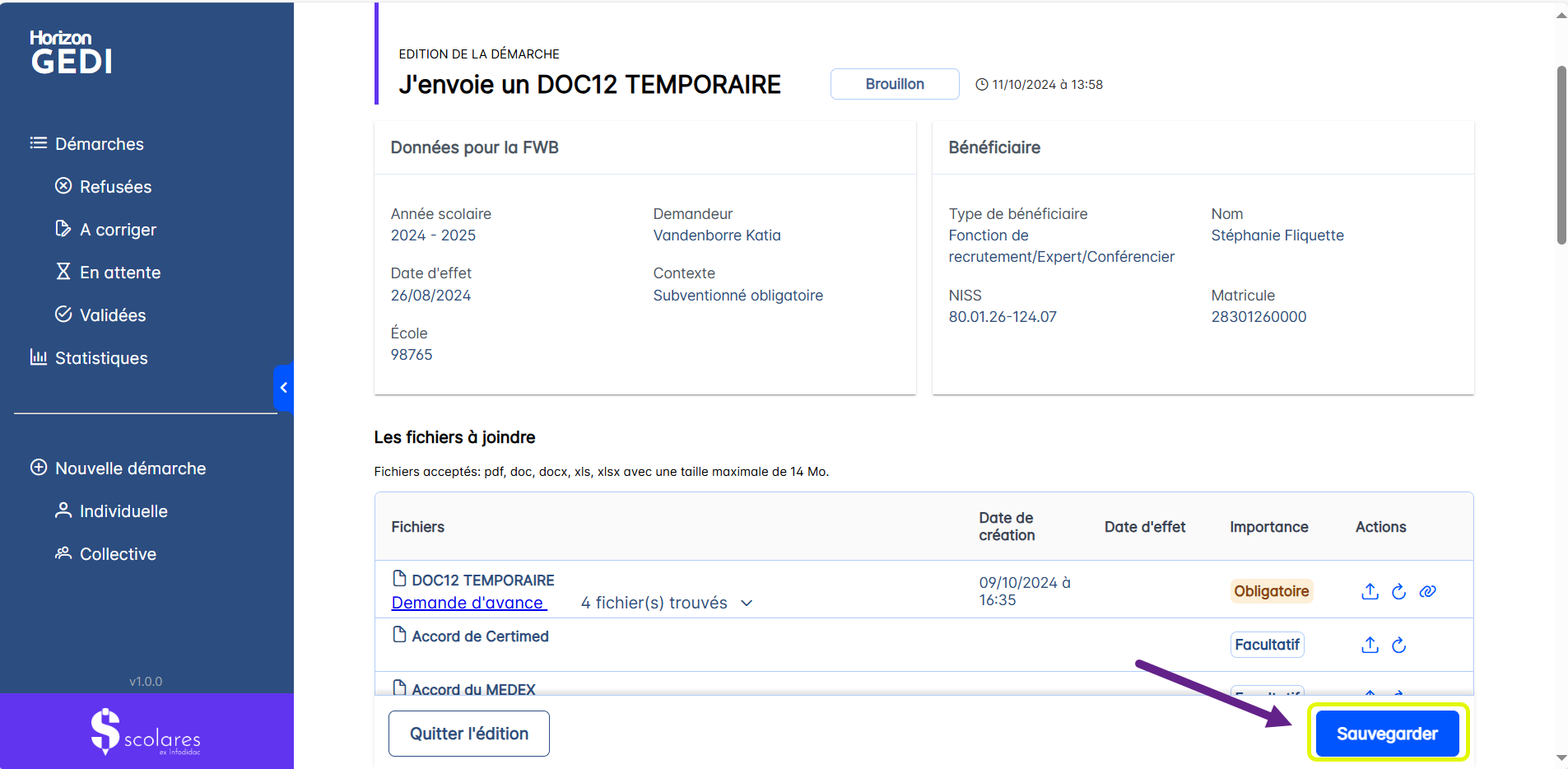Go to Refusées démarches
The height and width of the screenshot is (769, 1568).
(x=115, y=187)
